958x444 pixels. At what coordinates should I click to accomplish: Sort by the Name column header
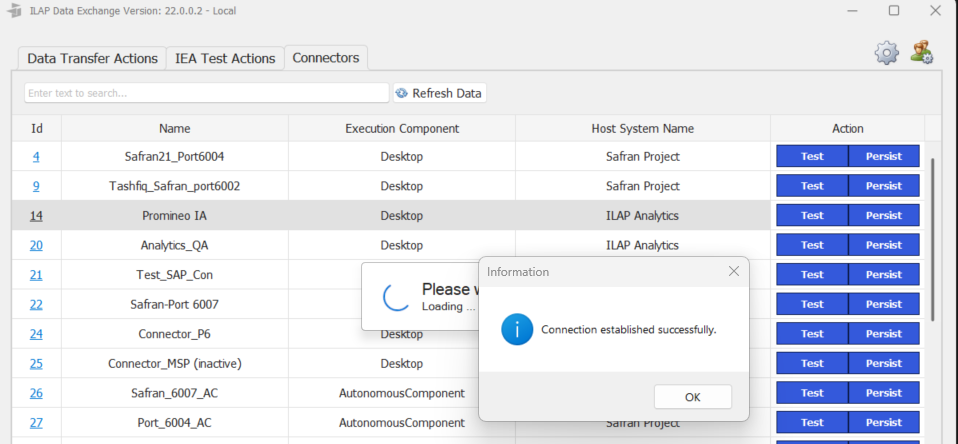[x=174, y=128]
